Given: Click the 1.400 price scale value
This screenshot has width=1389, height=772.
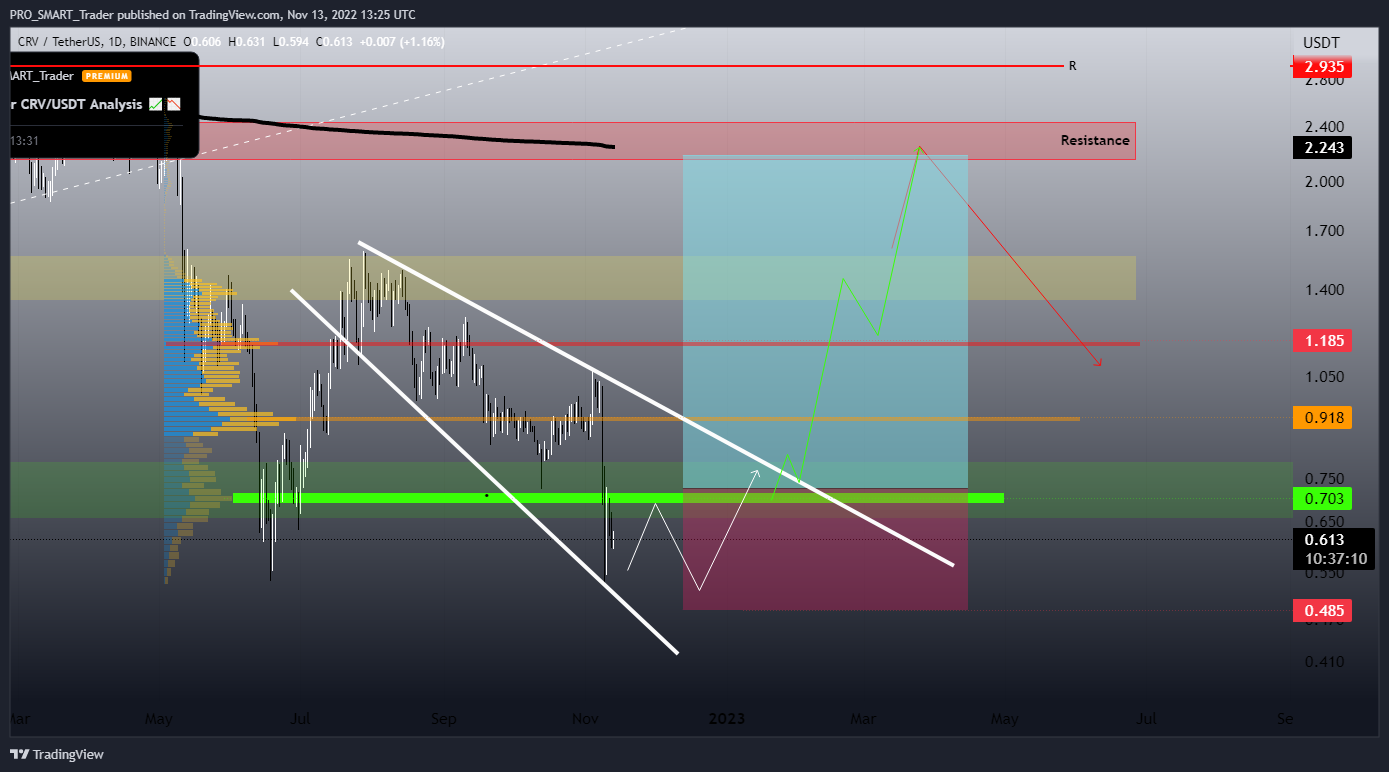Looking at the screenshot, I should click(x=1322, y=290).
